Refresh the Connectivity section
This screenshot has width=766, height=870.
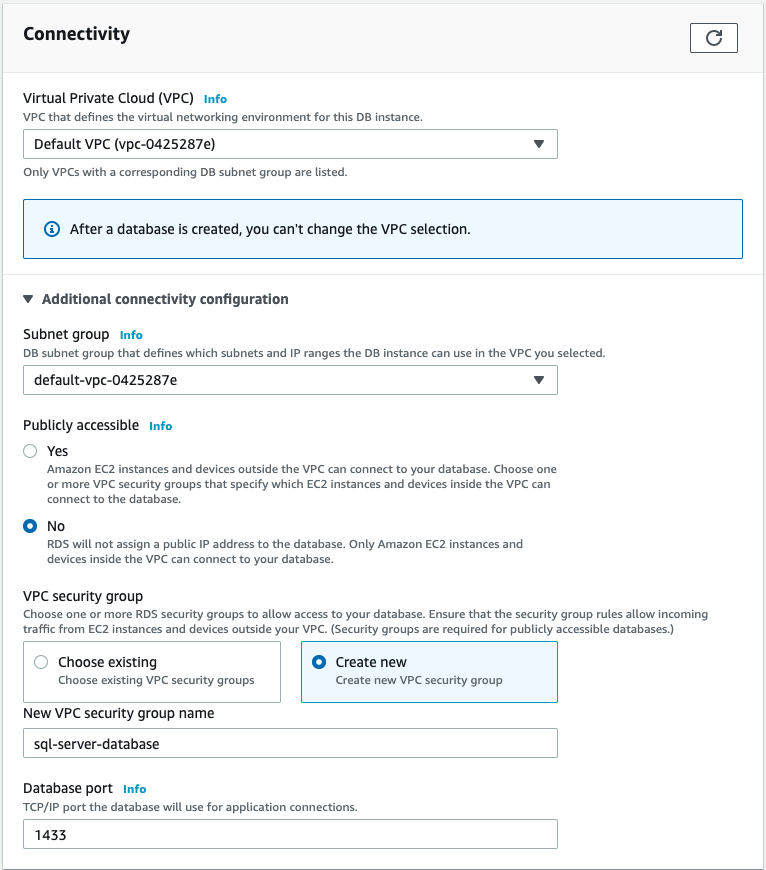click(x=713, y=38)
